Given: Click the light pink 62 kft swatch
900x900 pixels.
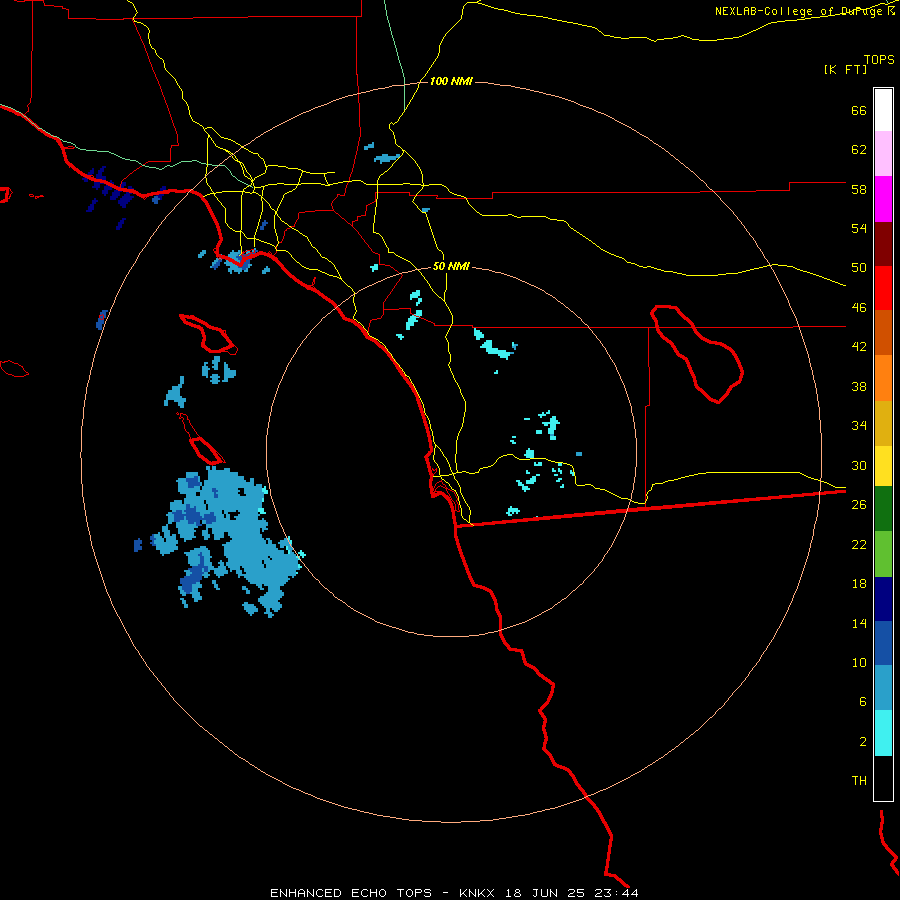Looking at the screenshot, I should click(883, 154).
